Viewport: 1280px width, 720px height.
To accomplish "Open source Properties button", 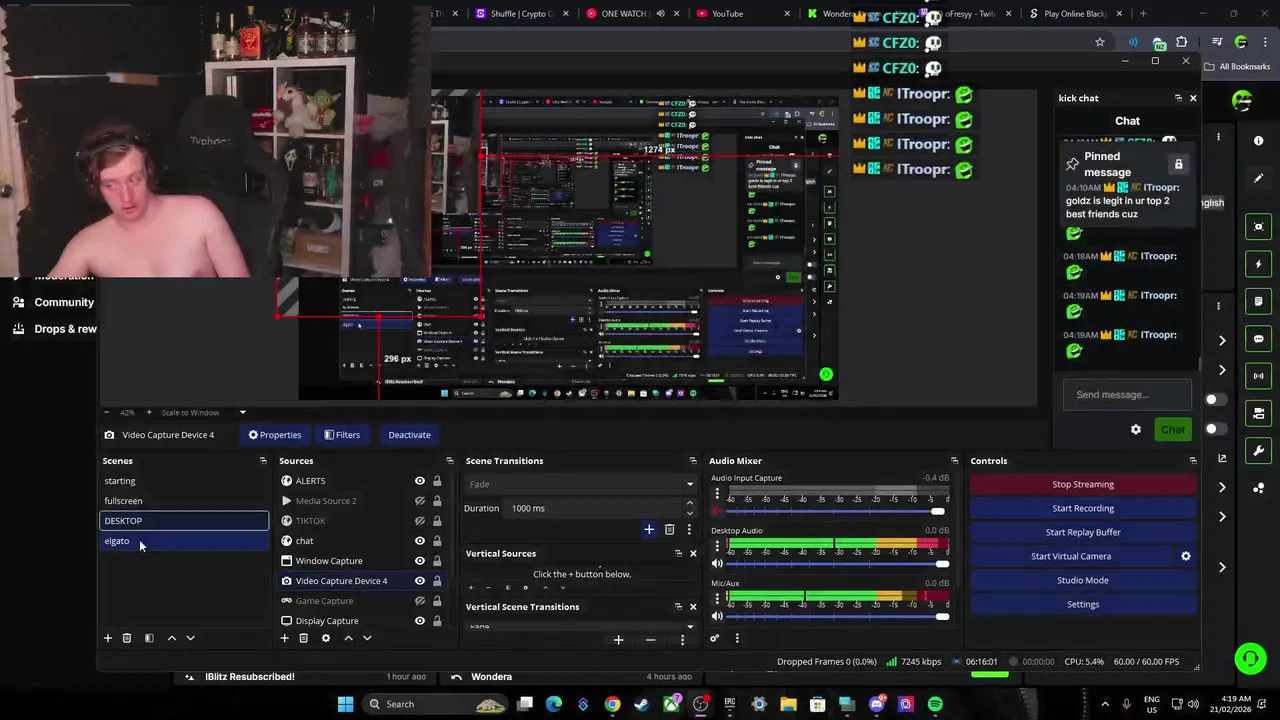I will pos(275,435).
